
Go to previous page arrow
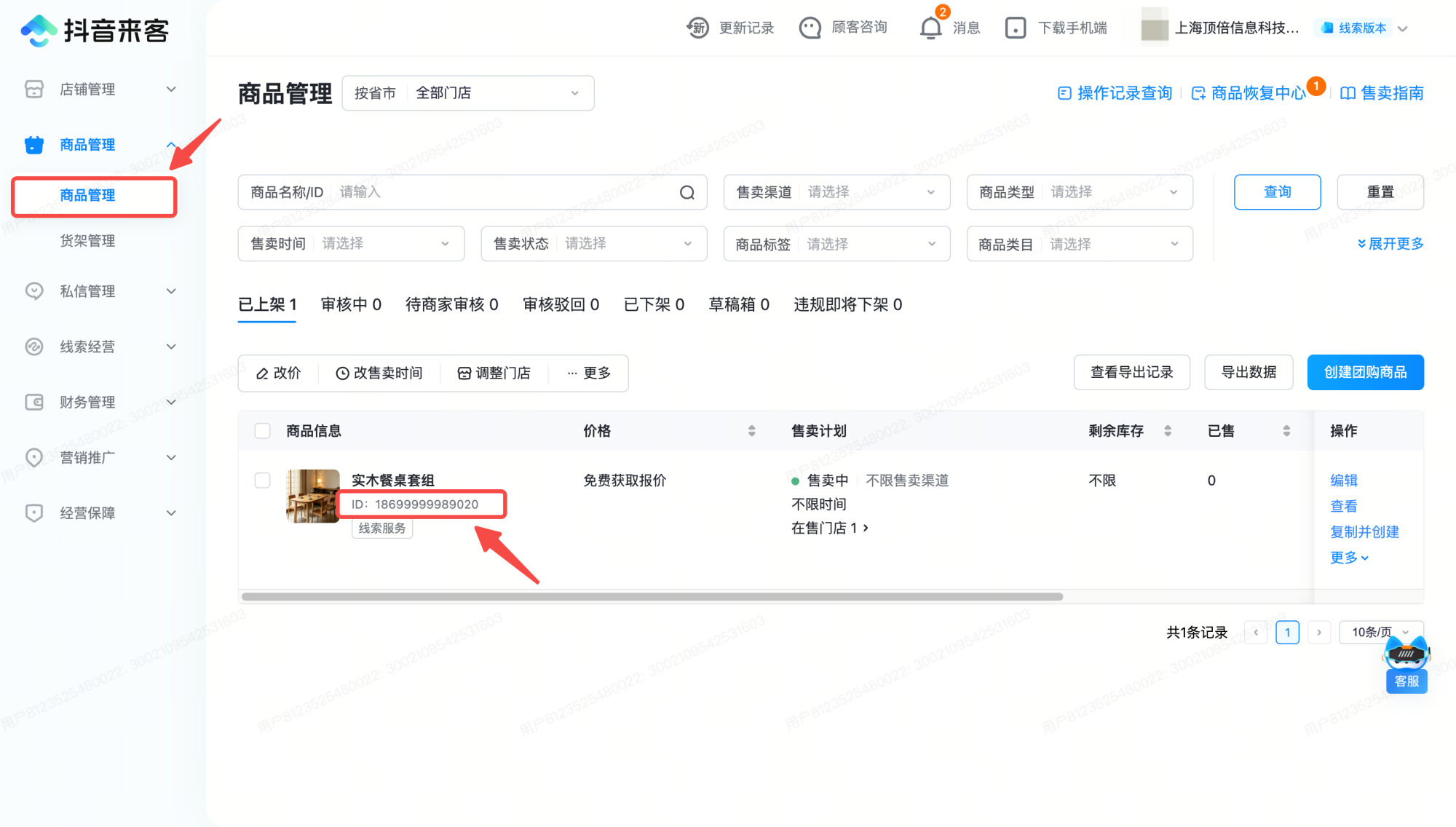pos(1256,632)
